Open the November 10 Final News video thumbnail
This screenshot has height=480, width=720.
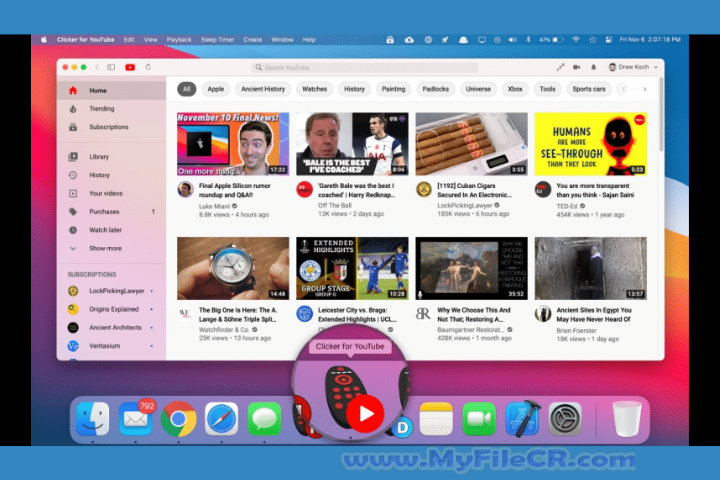pyautogui.click(x=233, y=144)
